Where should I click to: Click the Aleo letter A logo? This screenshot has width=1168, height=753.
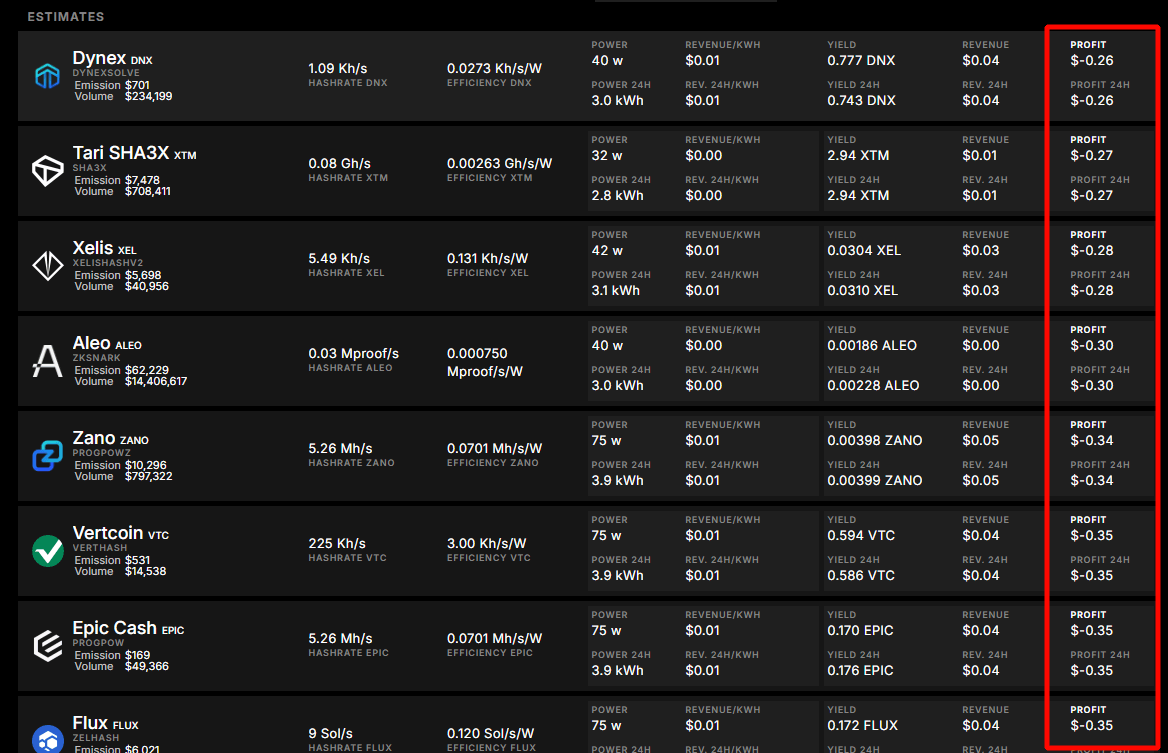click(x=47, y=361)
